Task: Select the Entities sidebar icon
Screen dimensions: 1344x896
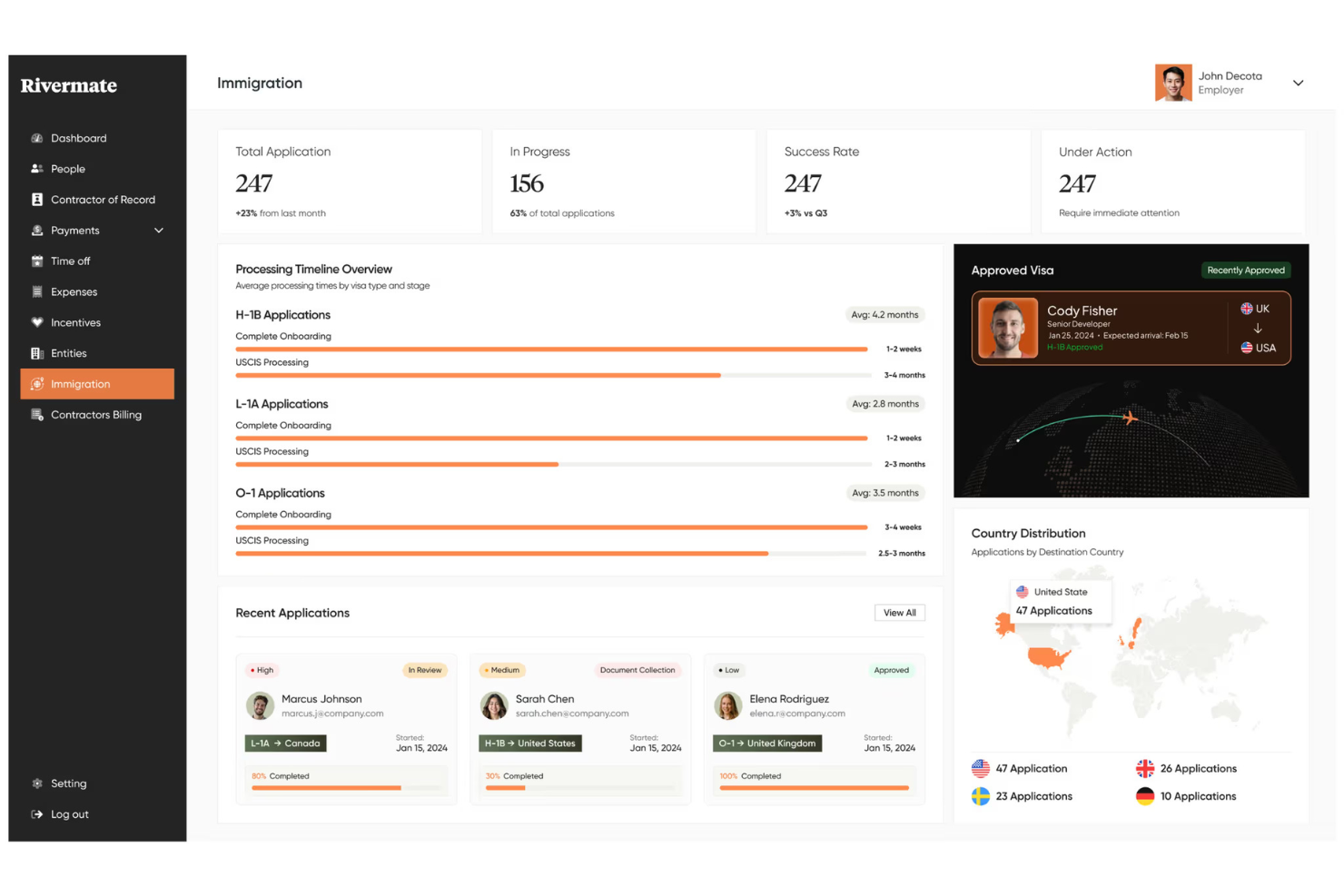Action: pos(37,353)
